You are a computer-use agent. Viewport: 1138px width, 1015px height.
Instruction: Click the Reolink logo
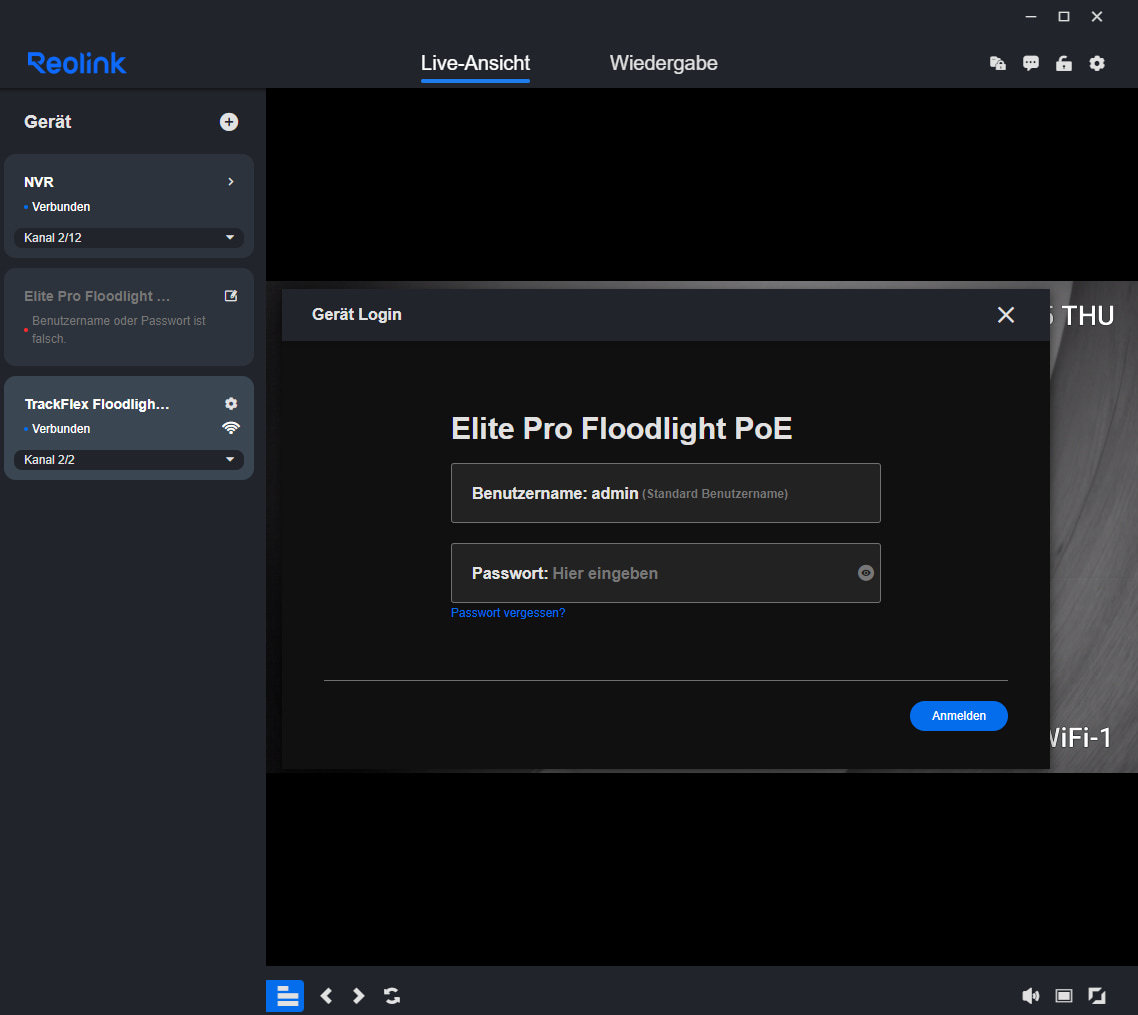[x=77, y=63]
